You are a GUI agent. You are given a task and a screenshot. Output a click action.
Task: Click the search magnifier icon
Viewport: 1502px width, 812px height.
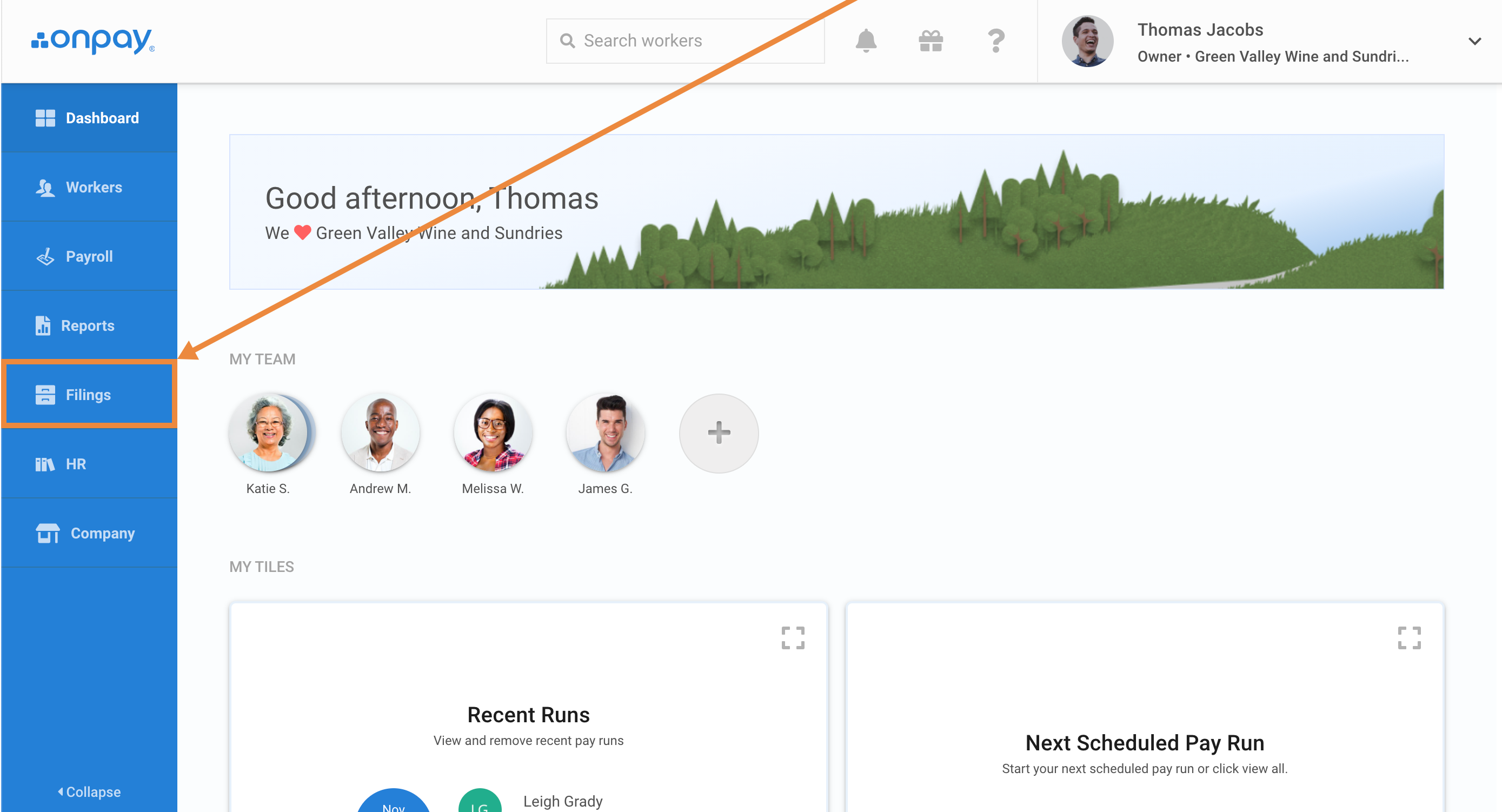click(x=567, y=41)
